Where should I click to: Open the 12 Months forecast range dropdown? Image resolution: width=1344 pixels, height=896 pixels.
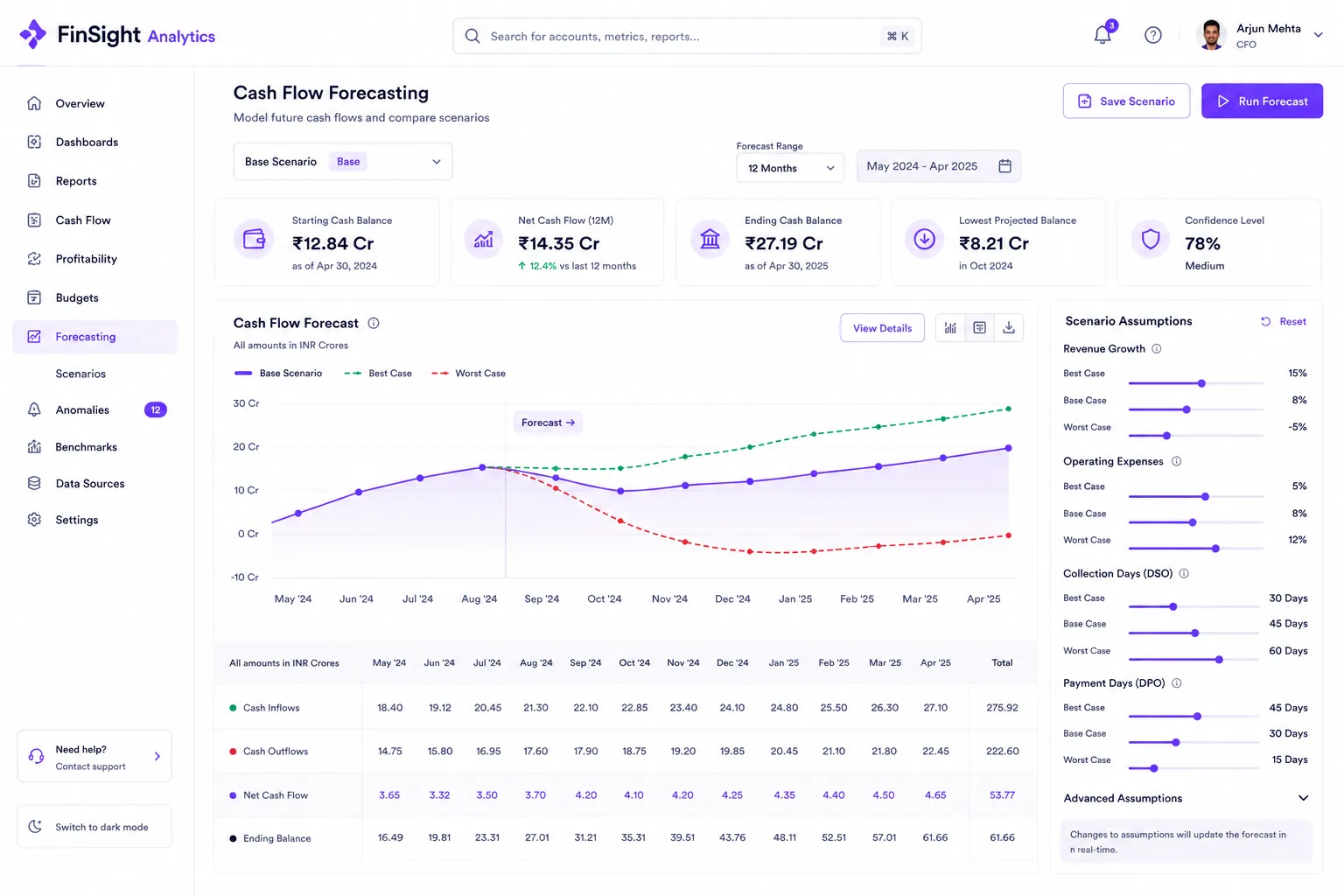pos(790,168)
